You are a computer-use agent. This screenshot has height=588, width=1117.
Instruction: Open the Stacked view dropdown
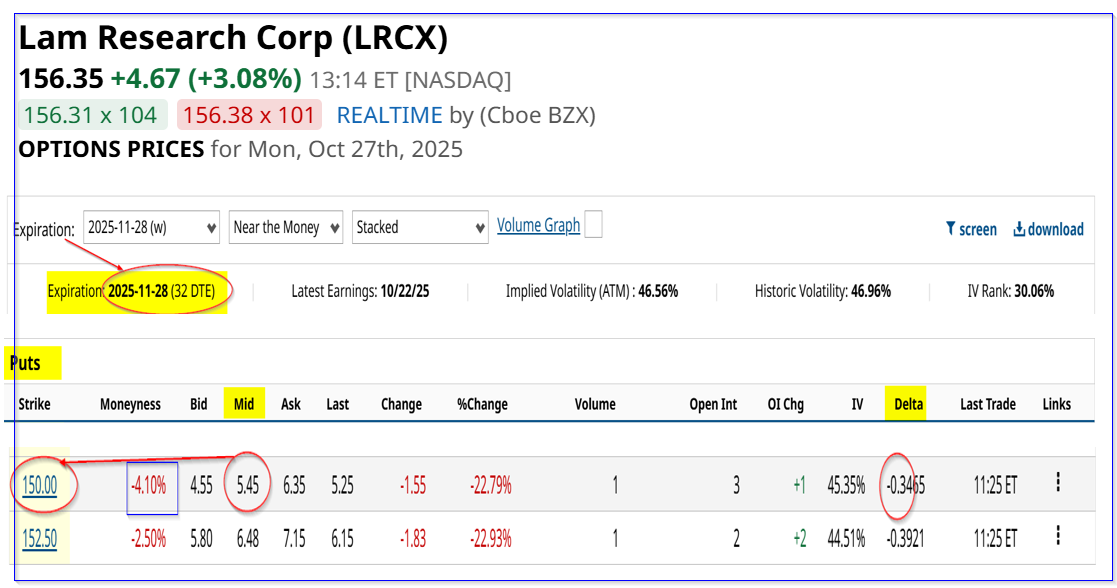coord(420,227)
